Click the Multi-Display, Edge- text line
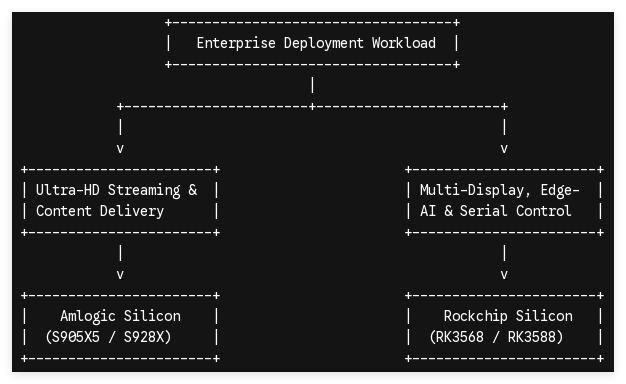Screen dimensions: 626x384 (x=499, y=190)
